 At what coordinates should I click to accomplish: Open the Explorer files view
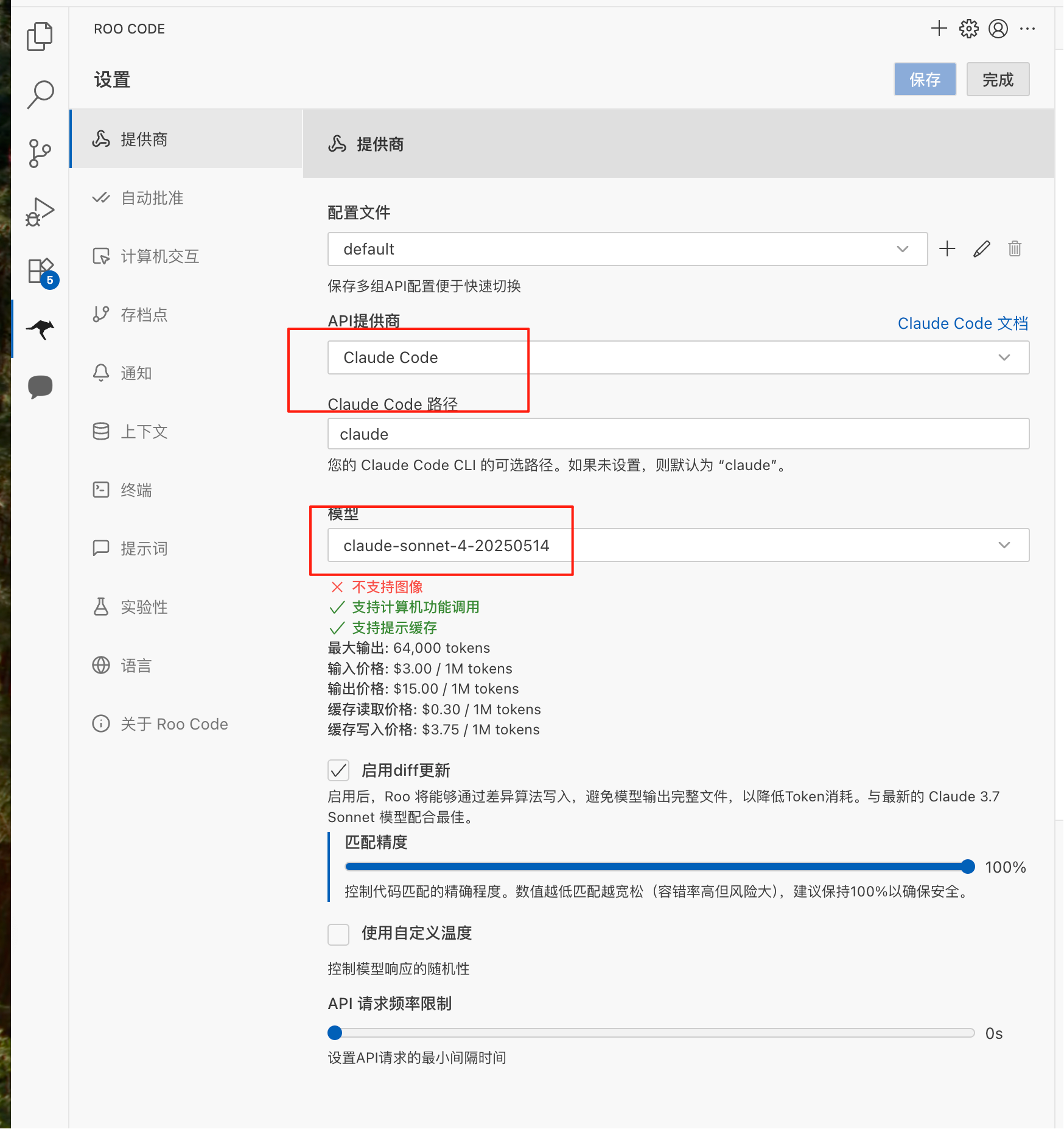[x=40, y=37]
